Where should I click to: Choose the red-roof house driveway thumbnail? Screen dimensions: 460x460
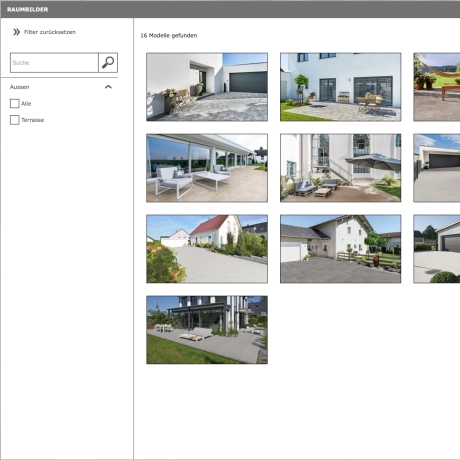click(x=207, y=249)
